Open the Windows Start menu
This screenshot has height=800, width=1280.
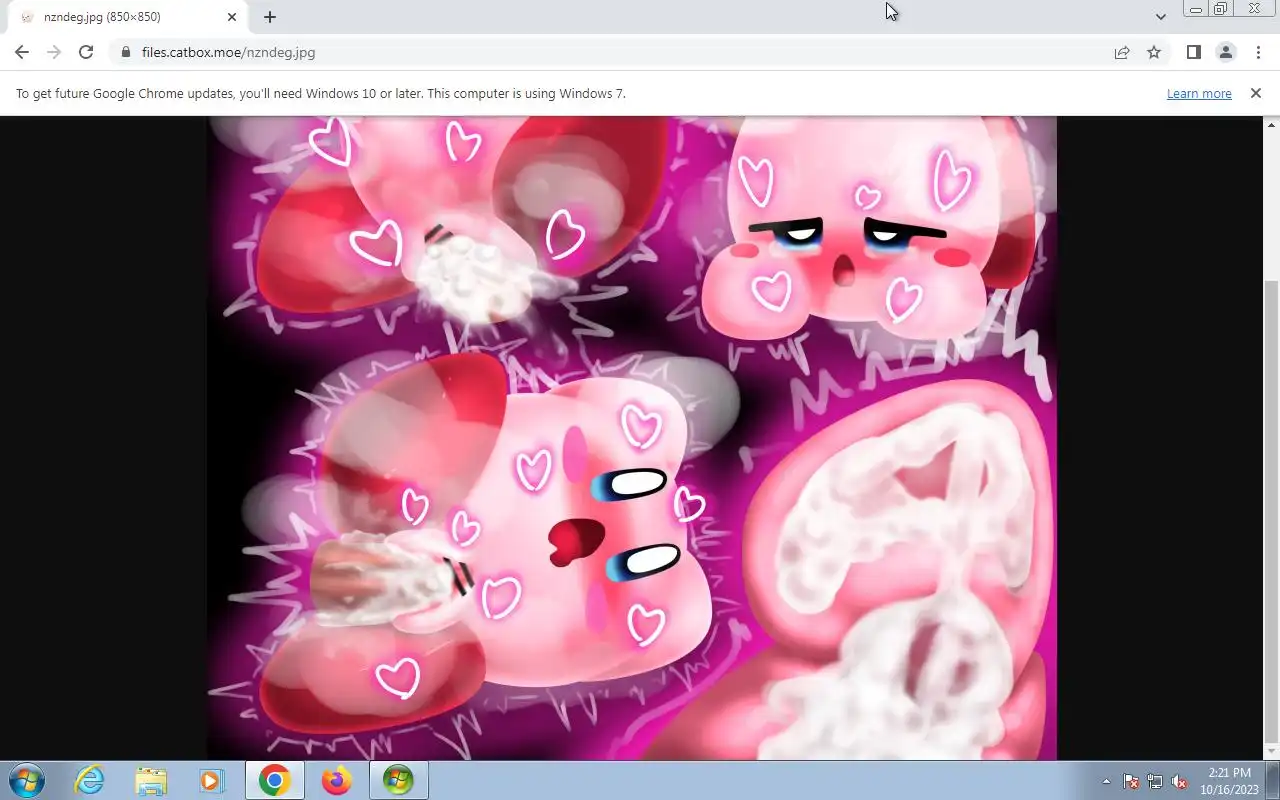tap(27, 780)
